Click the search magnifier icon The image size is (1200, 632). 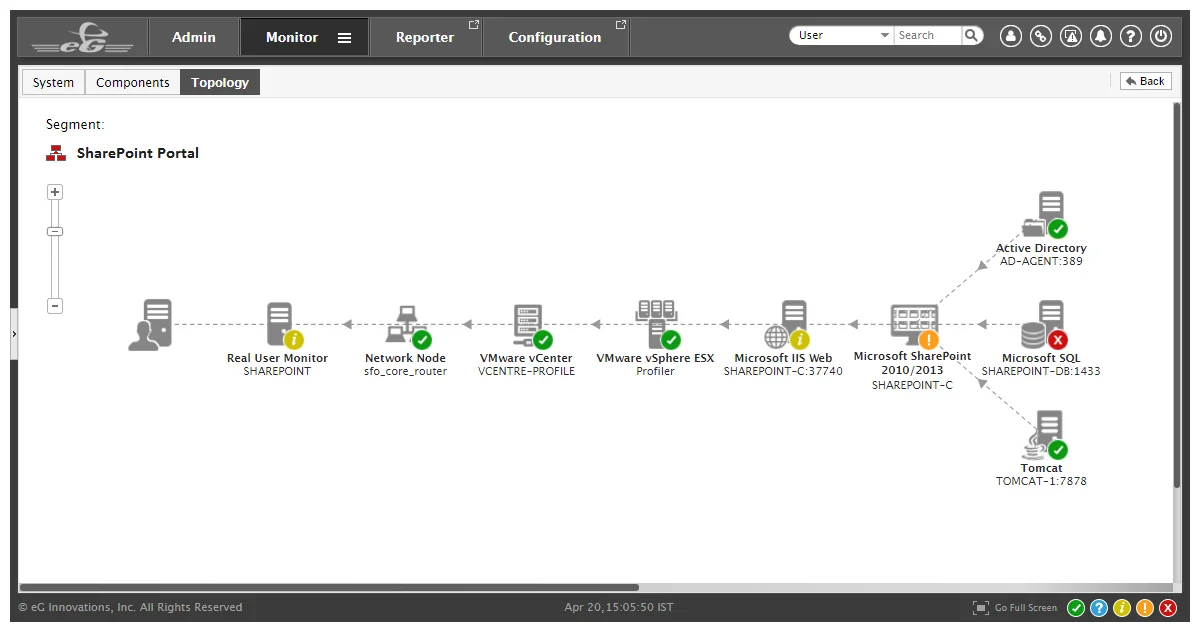click(x=973, y=35)
